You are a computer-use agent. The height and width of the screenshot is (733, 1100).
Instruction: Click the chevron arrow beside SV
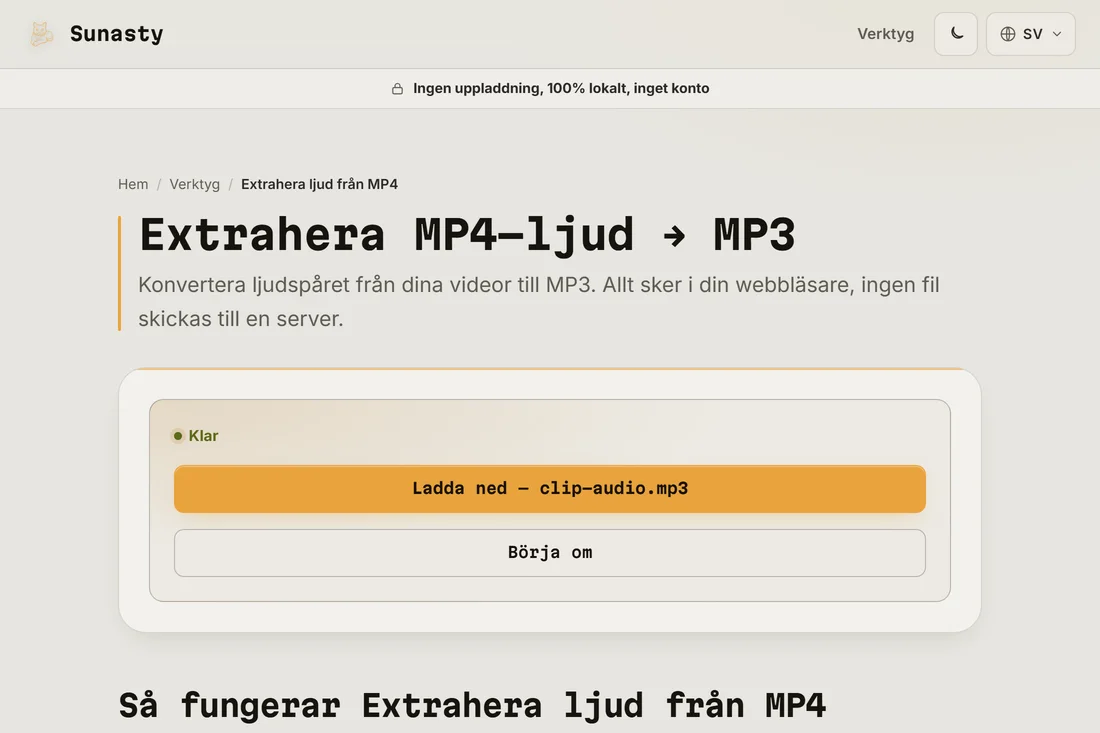click(x=1057, y=34)
